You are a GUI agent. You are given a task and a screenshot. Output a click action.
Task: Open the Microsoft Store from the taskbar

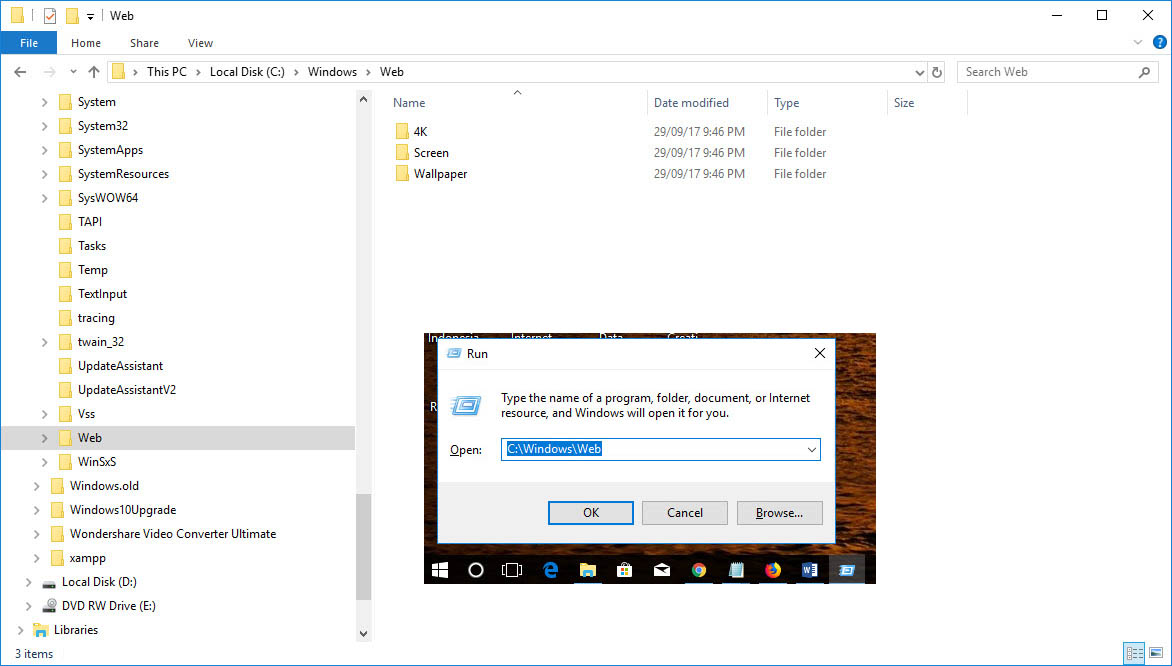pyautogui.click(x=624, y=569)
